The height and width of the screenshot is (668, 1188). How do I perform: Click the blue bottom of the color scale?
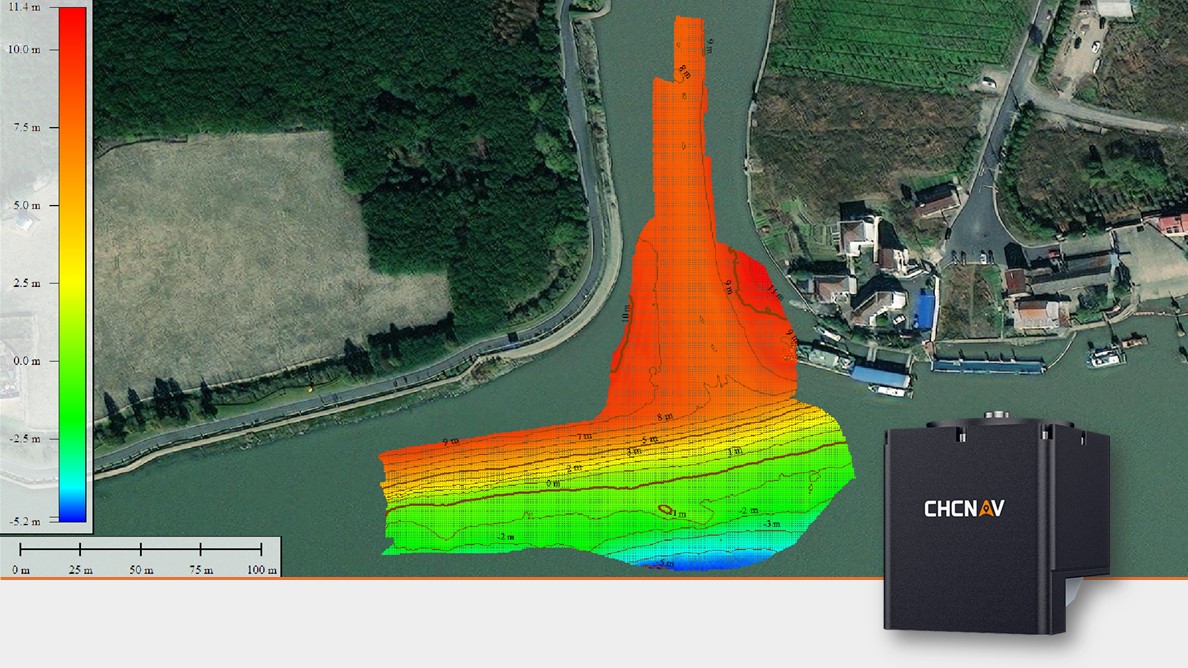tap(72, 512)
